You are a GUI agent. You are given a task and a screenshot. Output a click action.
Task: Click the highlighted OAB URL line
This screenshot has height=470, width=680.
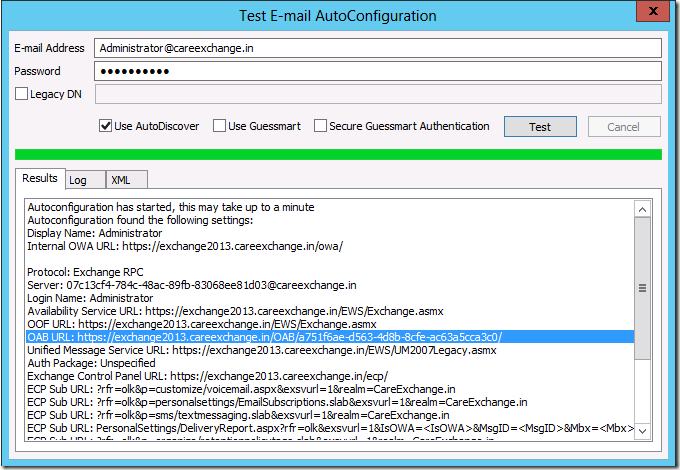[x=330, y=337]
